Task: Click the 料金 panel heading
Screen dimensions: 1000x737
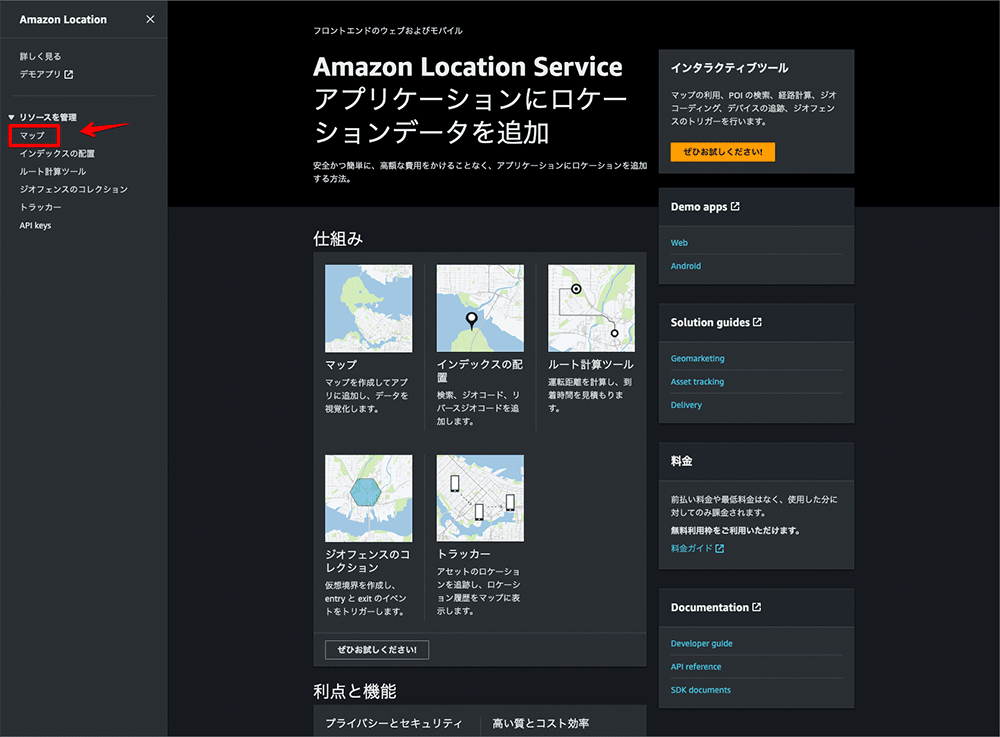Action: (x=681, y=461)
